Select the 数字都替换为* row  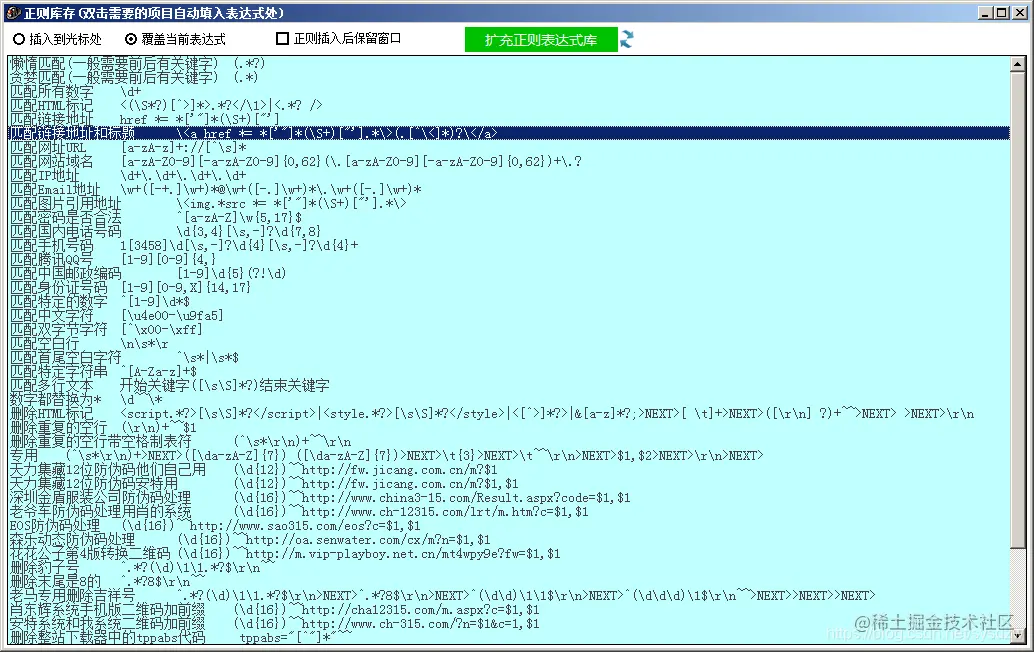pyautogui.click(x=509, y=400)
